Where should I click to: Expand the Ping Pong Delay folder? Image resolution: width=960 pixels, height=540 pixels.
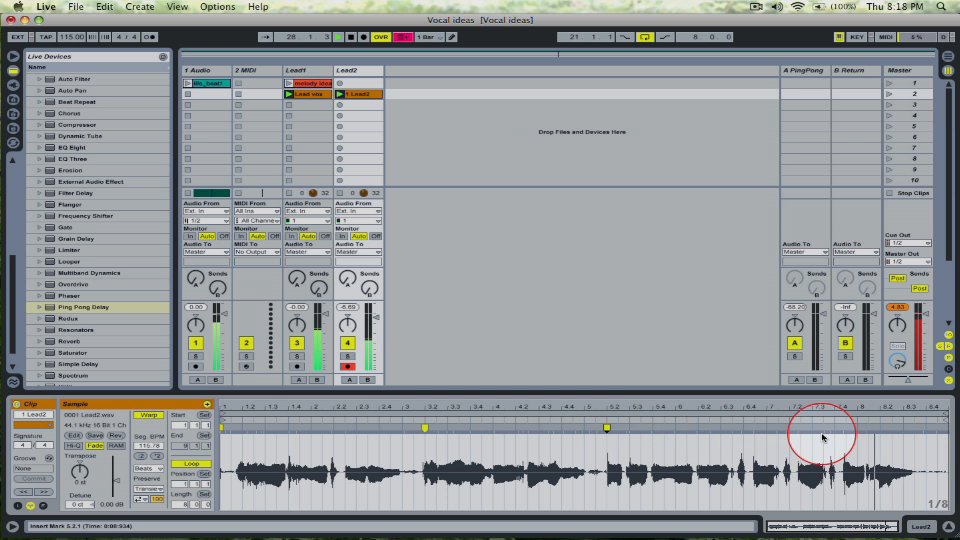[x=39, y=307]
